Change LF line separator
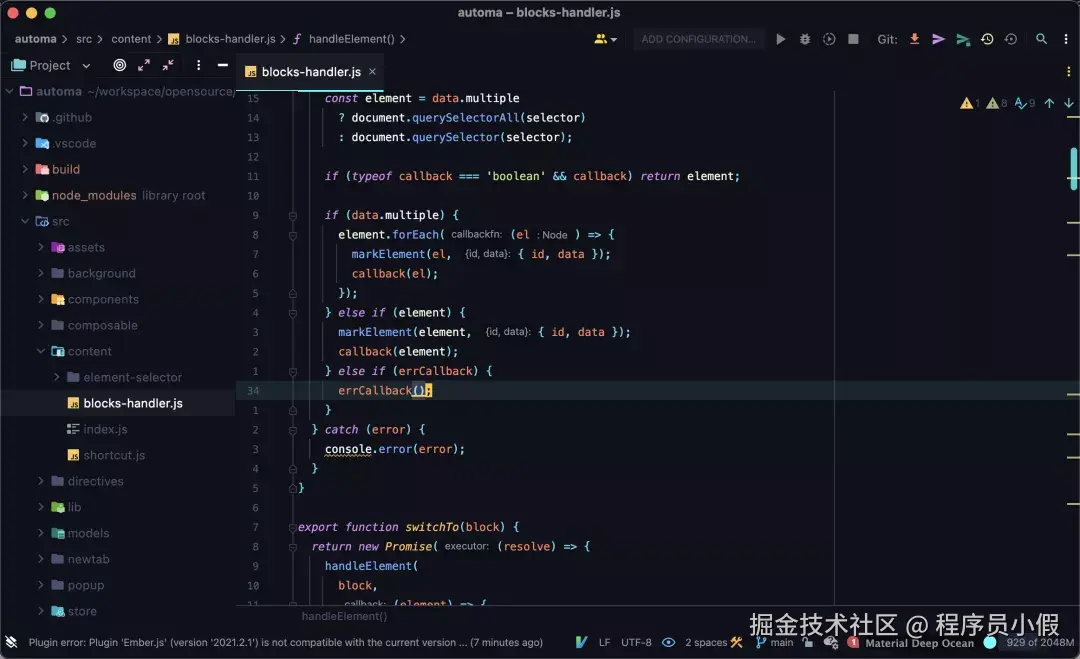 tap(604, 642)
